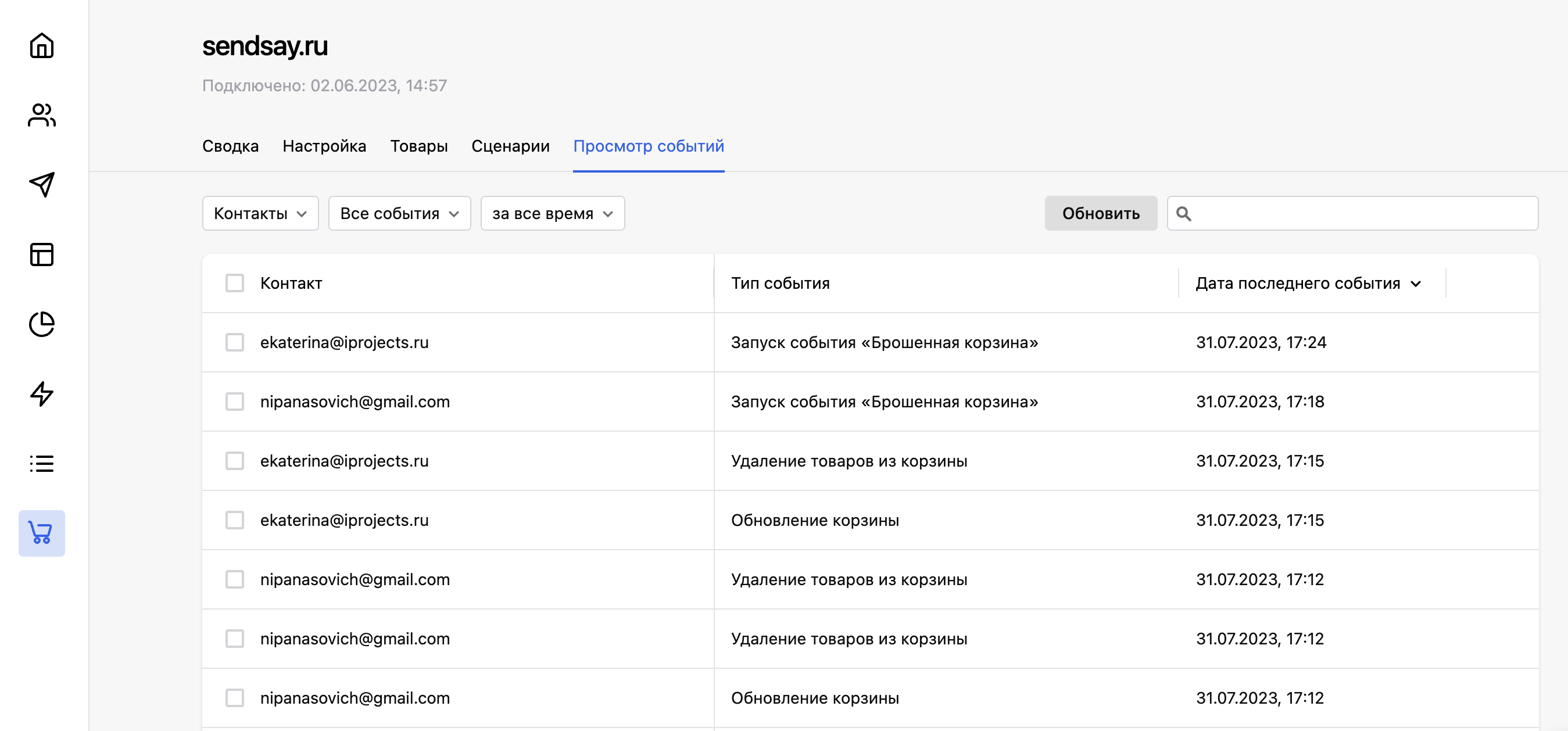The image size is (1568, 731).
Task: Open the contacts people icon
Action: (x=41, y=115)
